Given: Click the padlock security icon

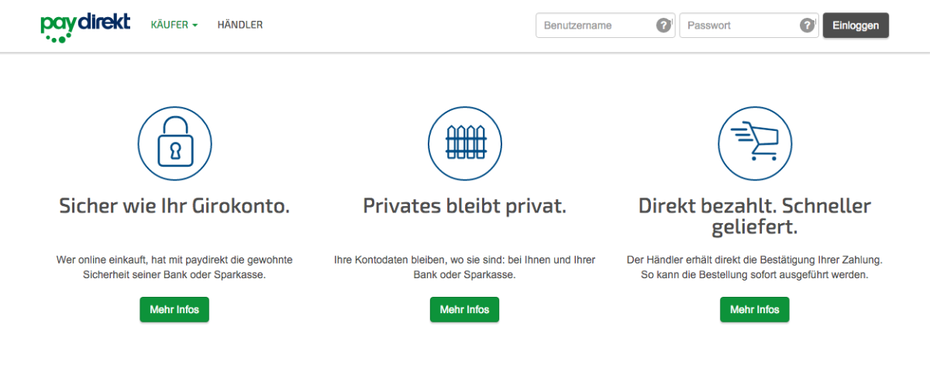Looking at the screenshot, I should [174, 144].
